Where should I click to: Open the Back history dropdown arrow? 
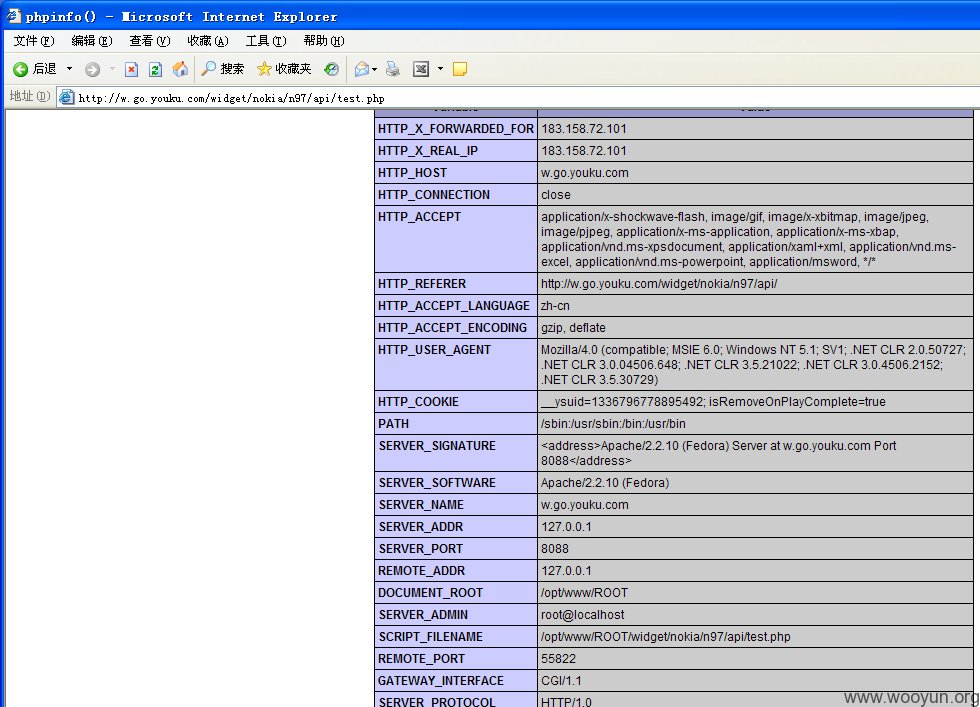coord(69,69)
